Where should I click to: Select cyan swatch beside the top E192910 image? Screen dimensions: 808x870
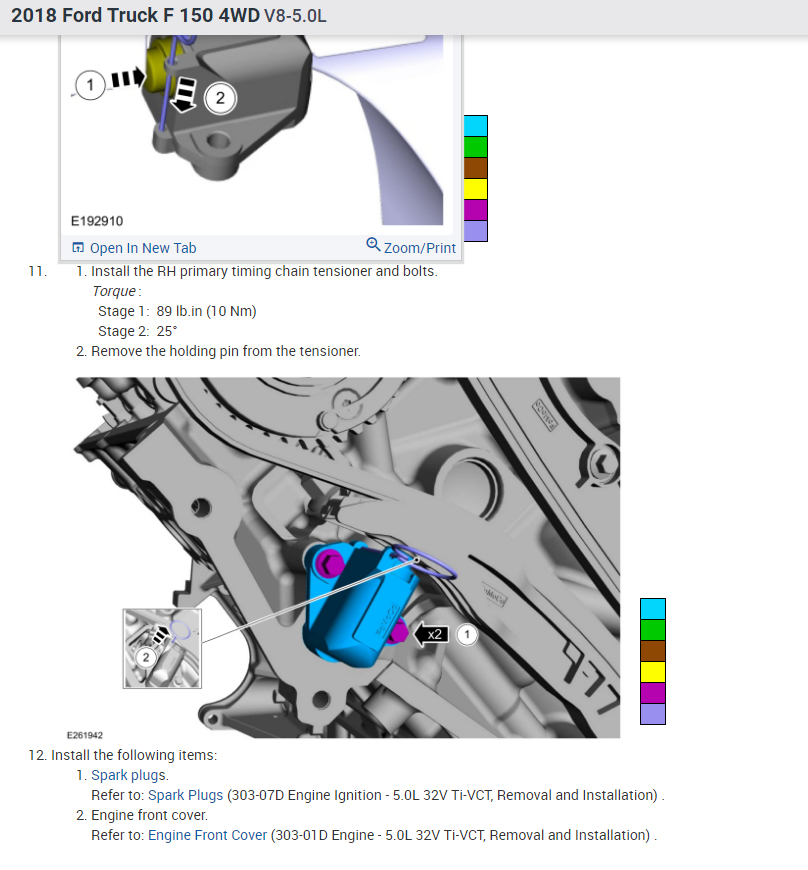pos(476,126)
